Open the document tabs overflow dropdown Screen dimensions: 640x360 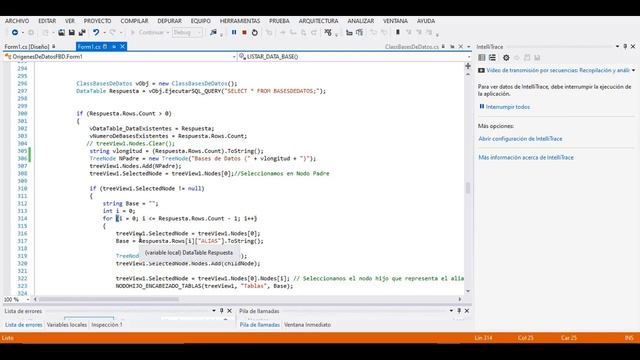tap(469, 47)
